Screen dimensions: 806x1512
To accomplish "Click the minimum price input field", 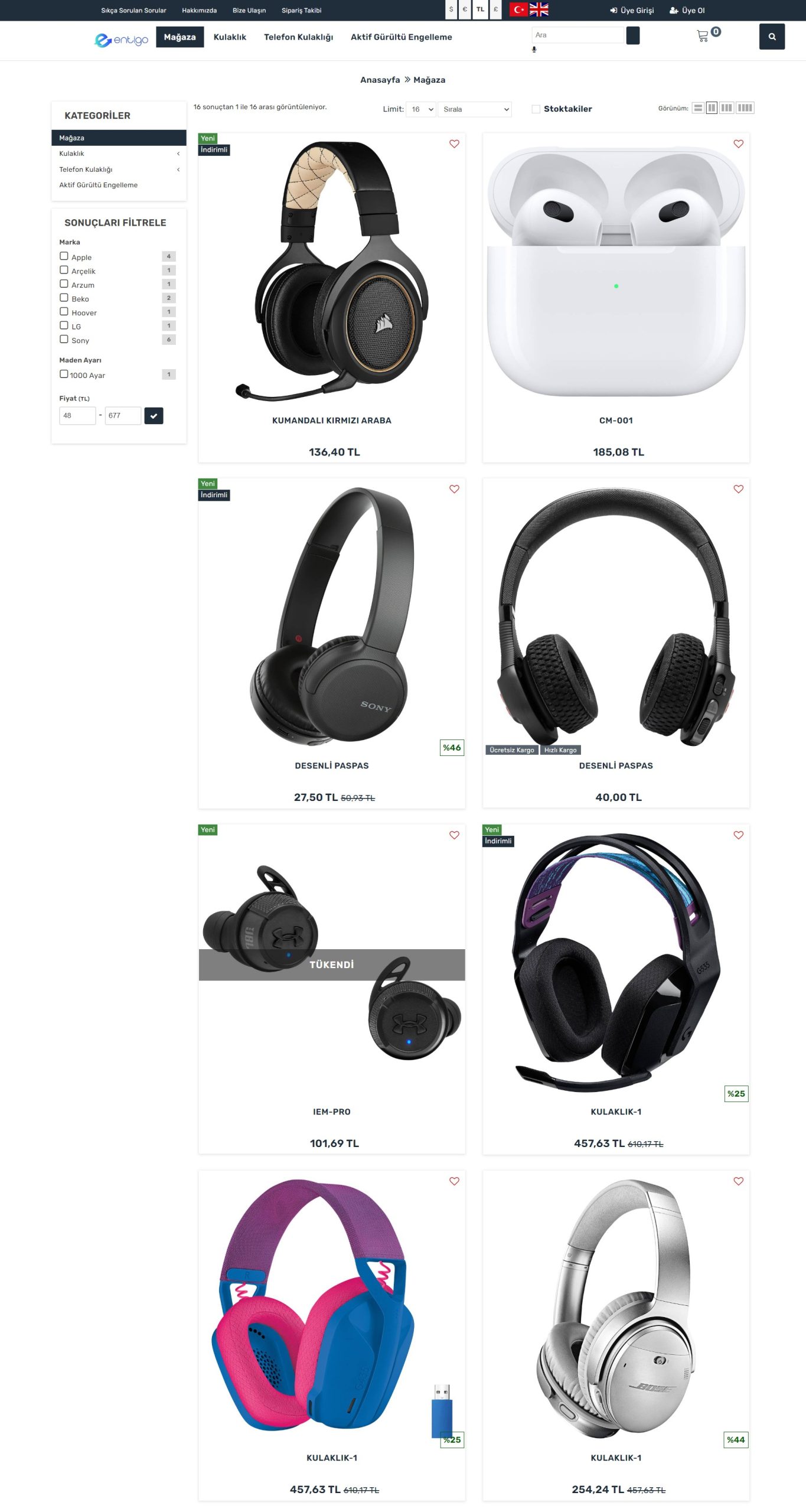I will point(77,416).
